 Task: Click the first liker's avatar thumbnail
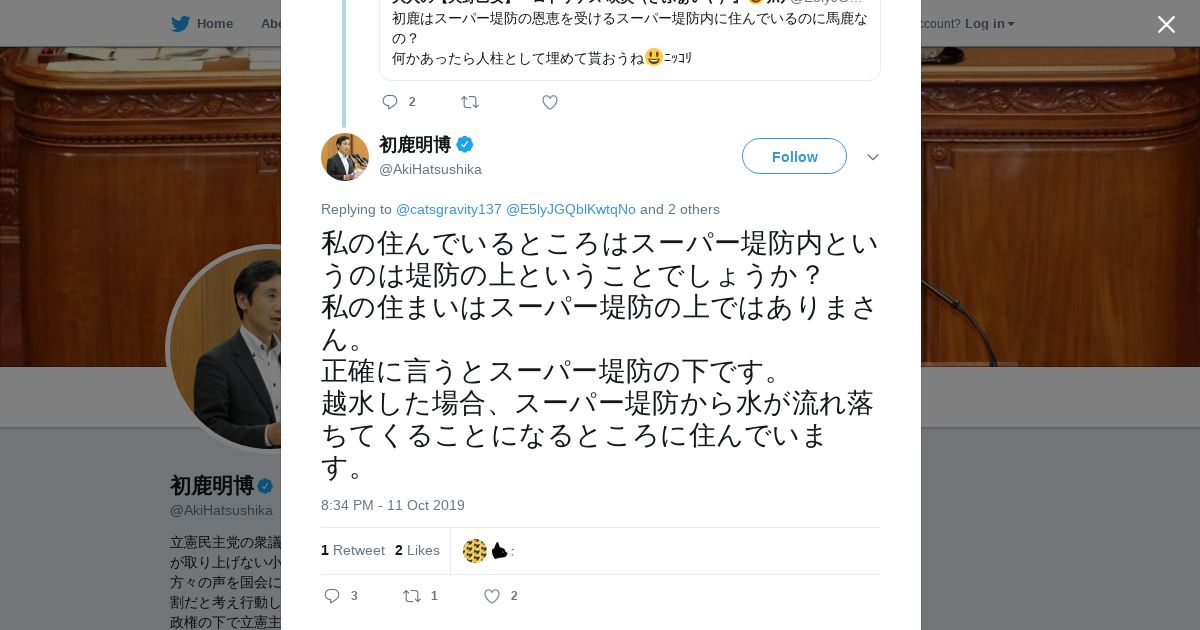[474, 551]
